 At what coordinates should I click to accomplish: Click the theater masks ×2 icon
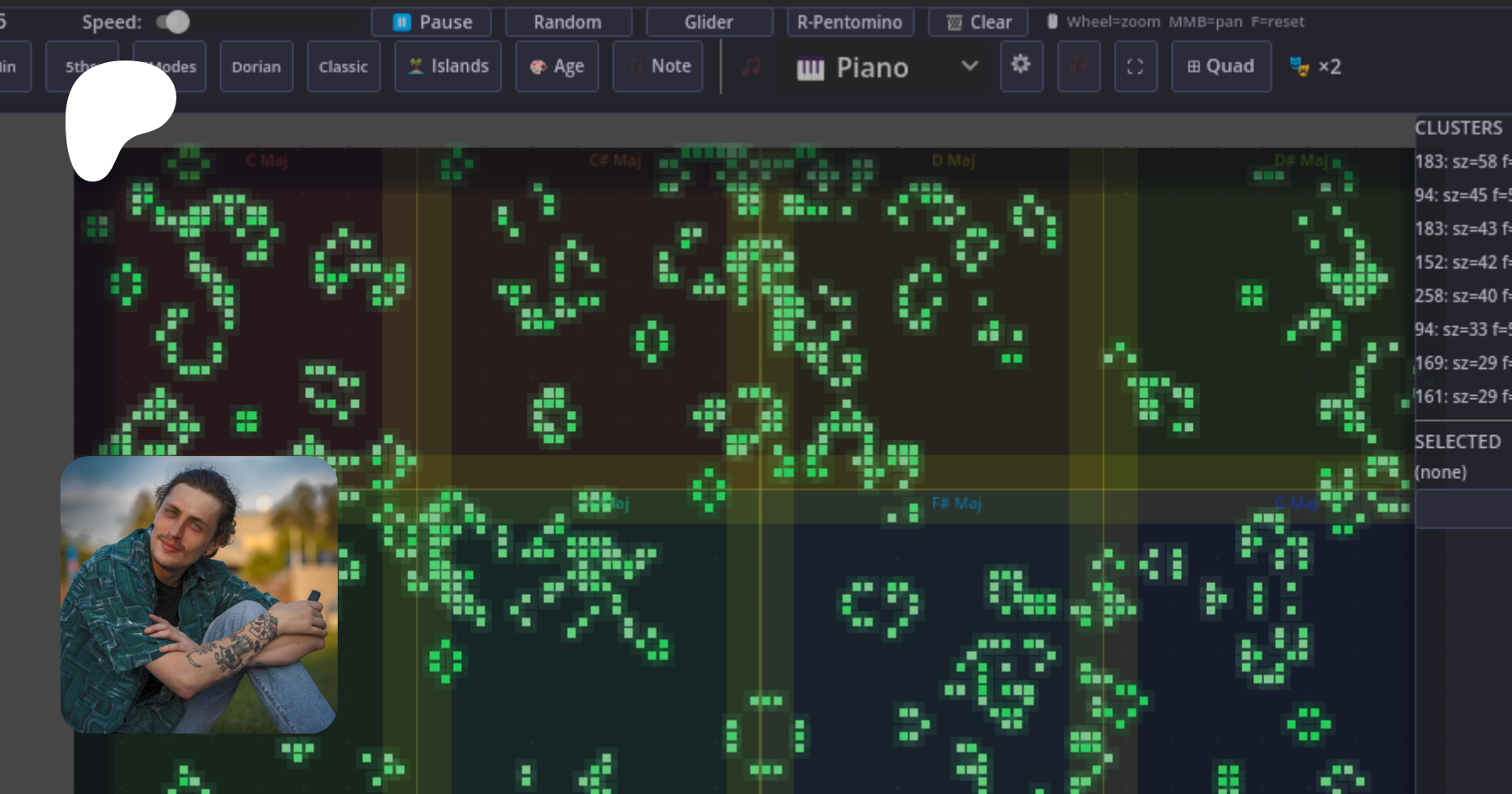tap(1315, 66)
